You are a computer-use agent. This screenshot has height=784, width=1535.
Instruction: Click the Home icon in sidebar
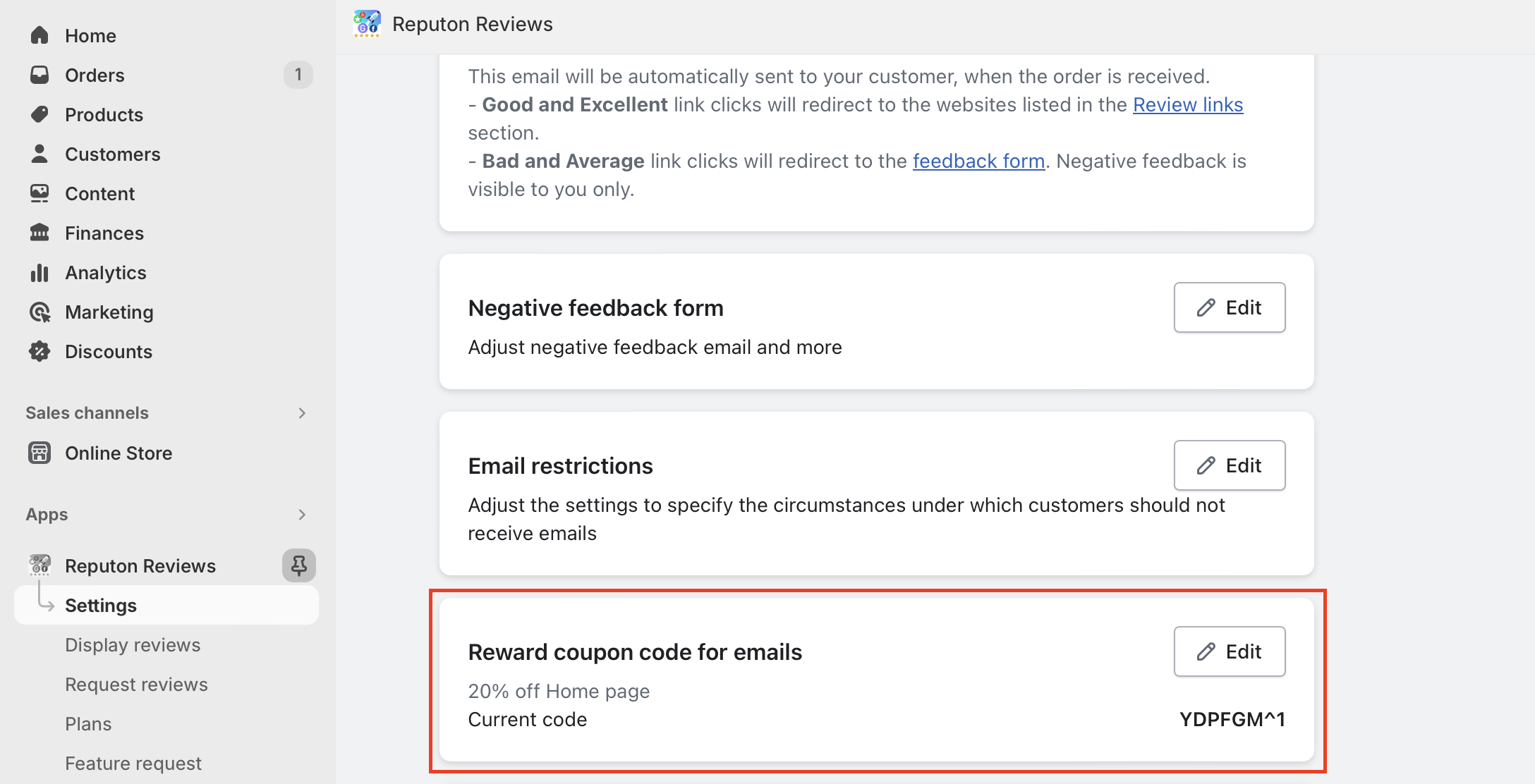(x=40, y=35)
